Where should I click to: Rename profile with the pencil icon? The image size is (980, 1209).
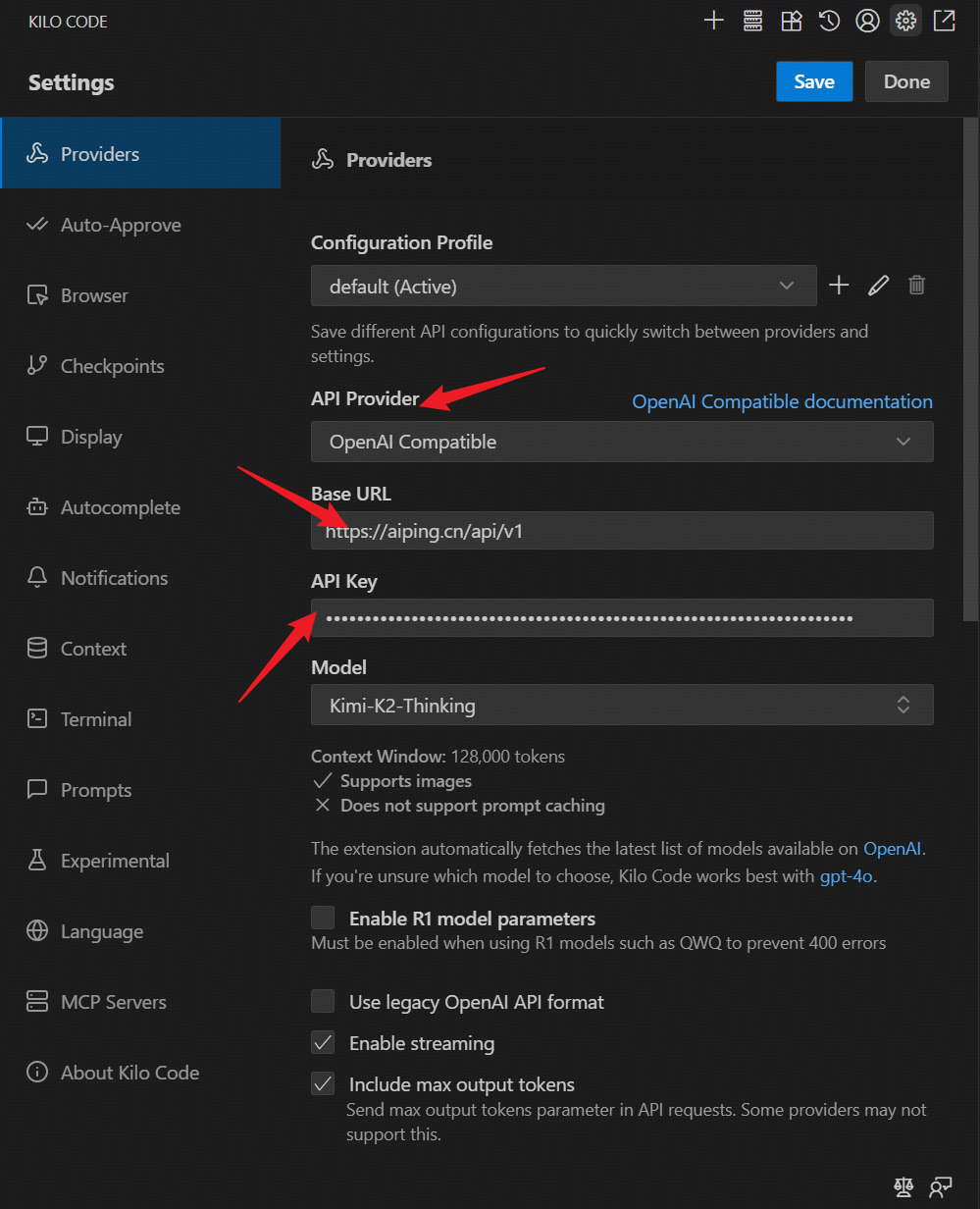(x=878, y=286)
